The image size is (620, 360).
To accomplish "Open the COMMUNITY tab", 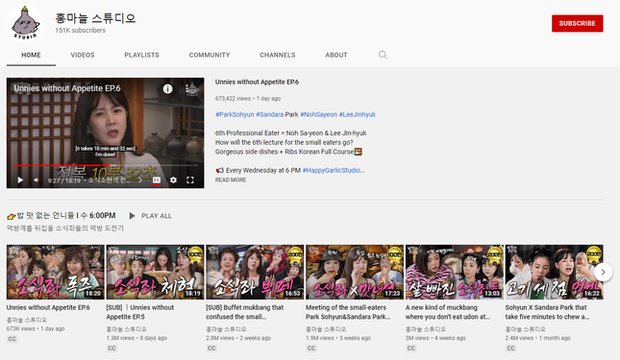I will click(x=209, y=55).
